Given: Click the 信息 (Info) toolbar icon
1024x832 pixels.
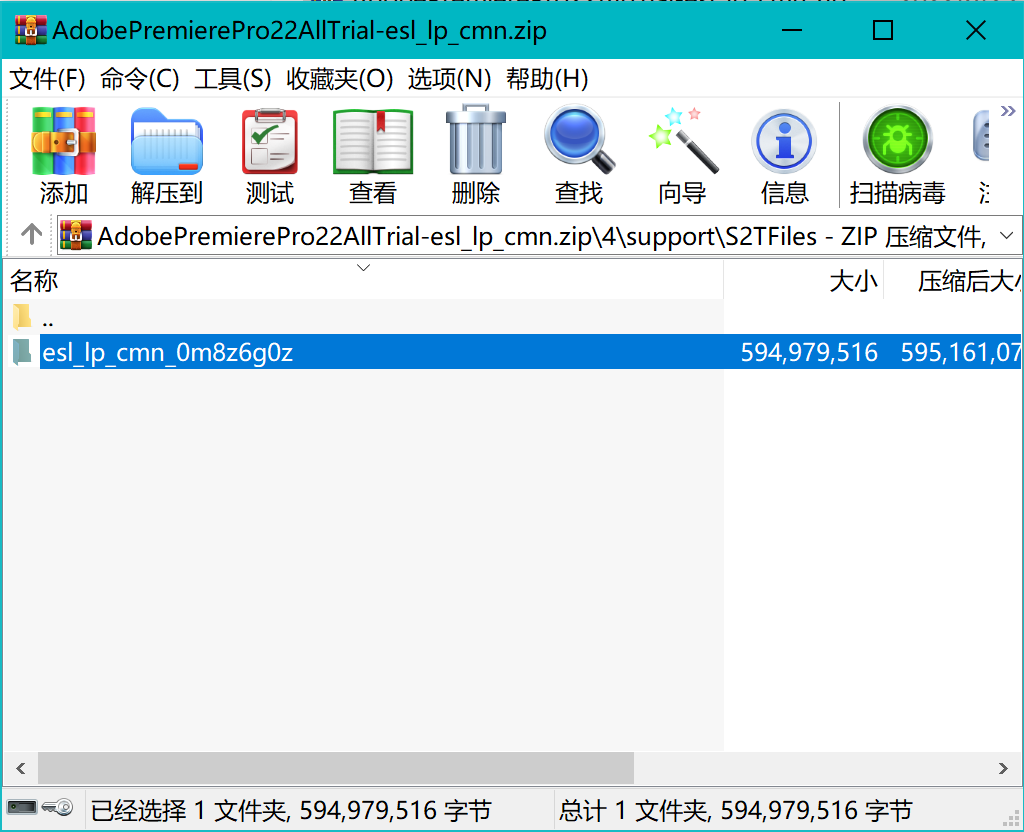Looking at the screenshot, I should [x=784, y=150].
